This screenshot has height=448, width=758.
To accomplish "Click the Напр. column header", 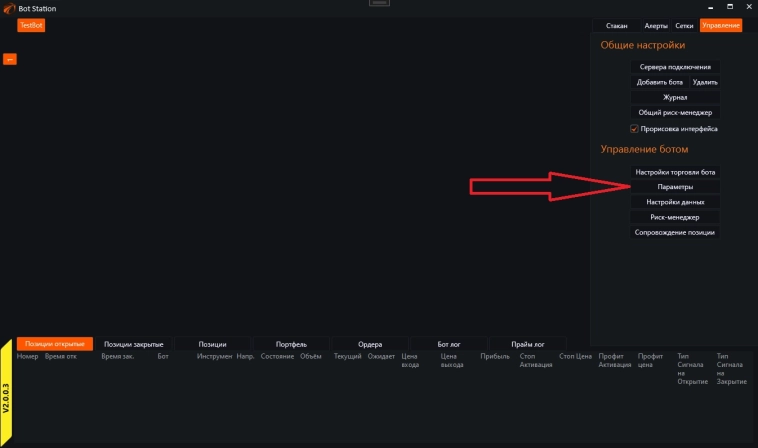I will pos(246,356).
